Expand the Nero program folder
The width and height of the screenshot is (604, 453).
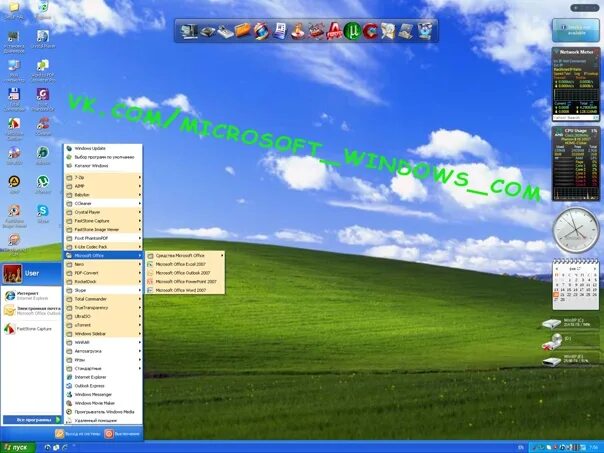pos(103,264)
